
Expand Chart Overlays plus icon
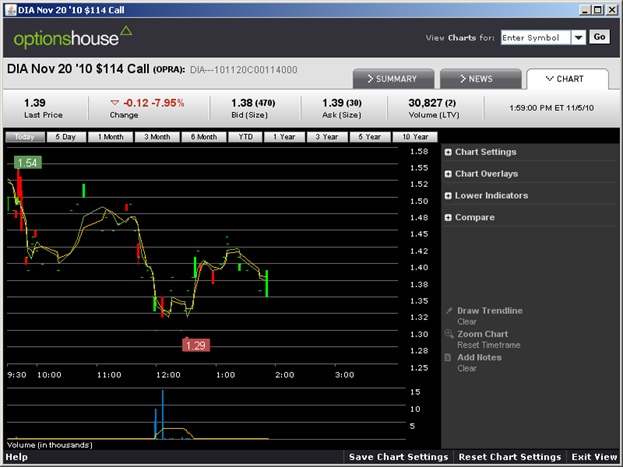(448, 174)
